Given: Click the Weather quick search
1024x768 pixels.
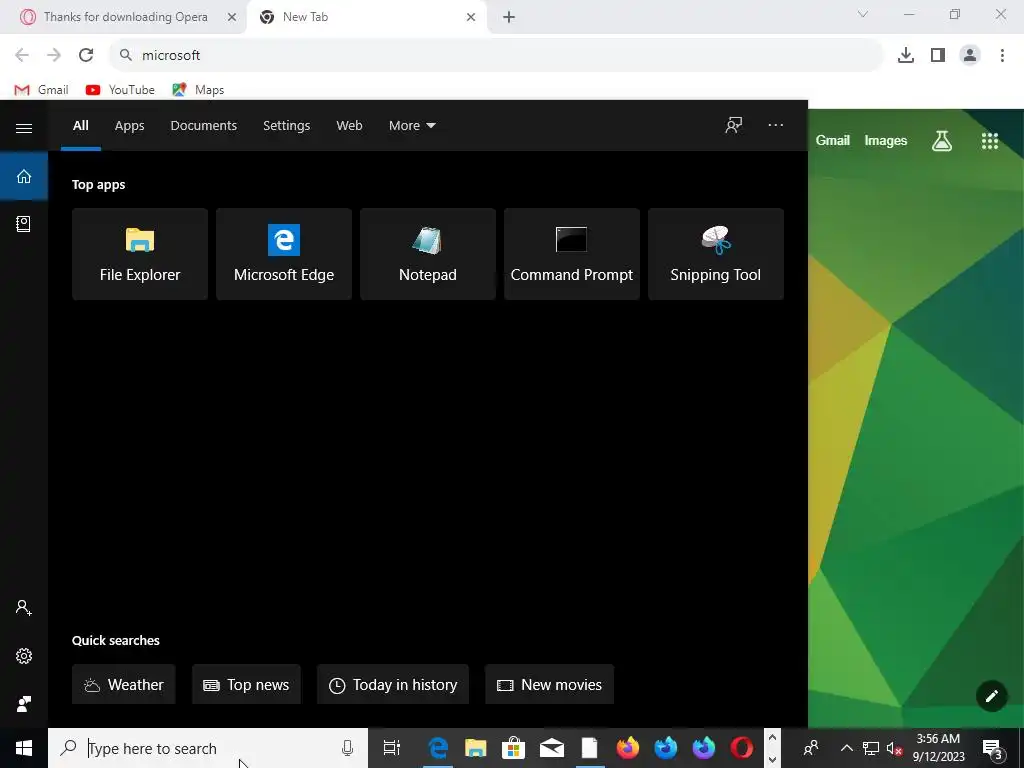Looking at the screenshot, I should pyautogui.click(x=123, y=684).
